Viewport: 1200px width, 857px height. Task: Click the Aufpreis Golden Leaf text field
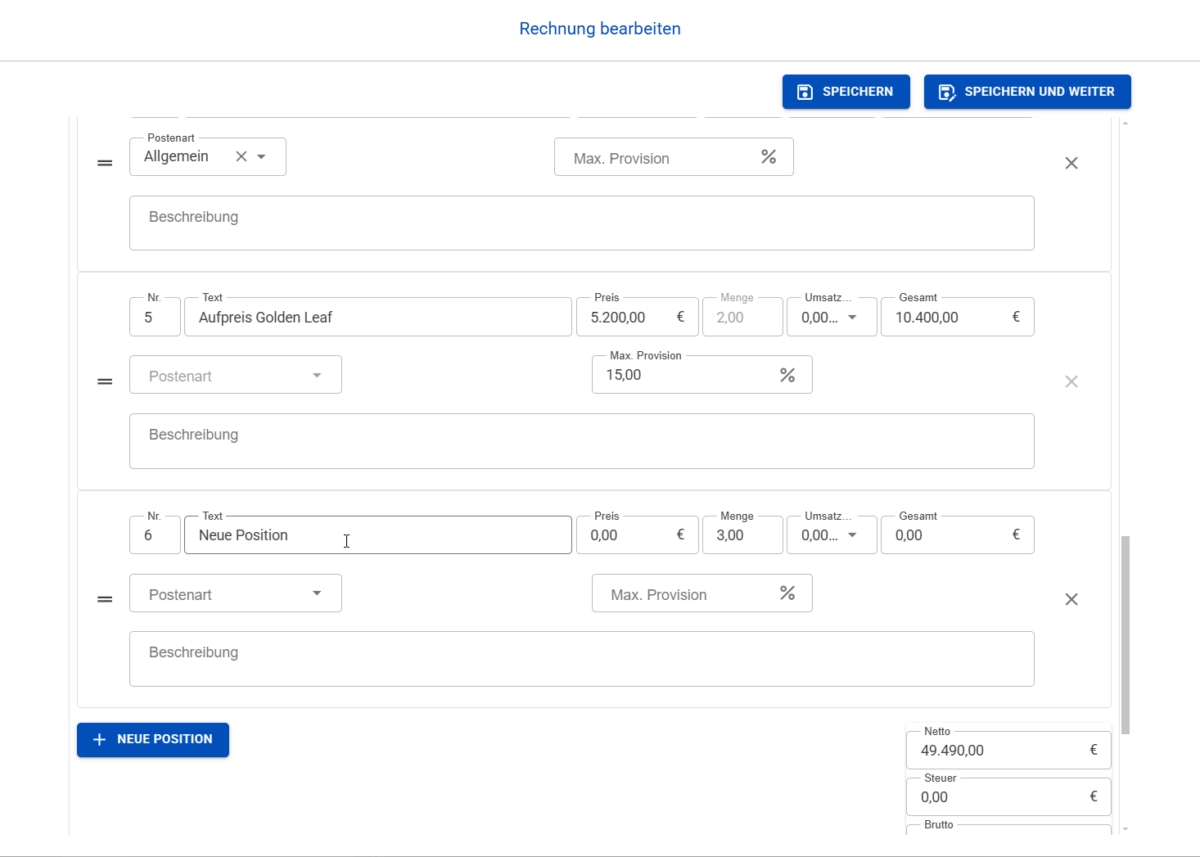click(378, 317)
